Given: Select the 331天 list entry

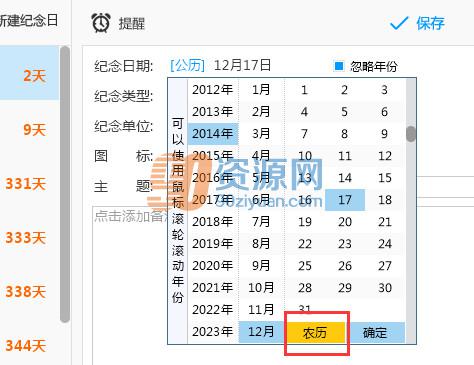Looking at the screenshot, I should click(30, 183).
